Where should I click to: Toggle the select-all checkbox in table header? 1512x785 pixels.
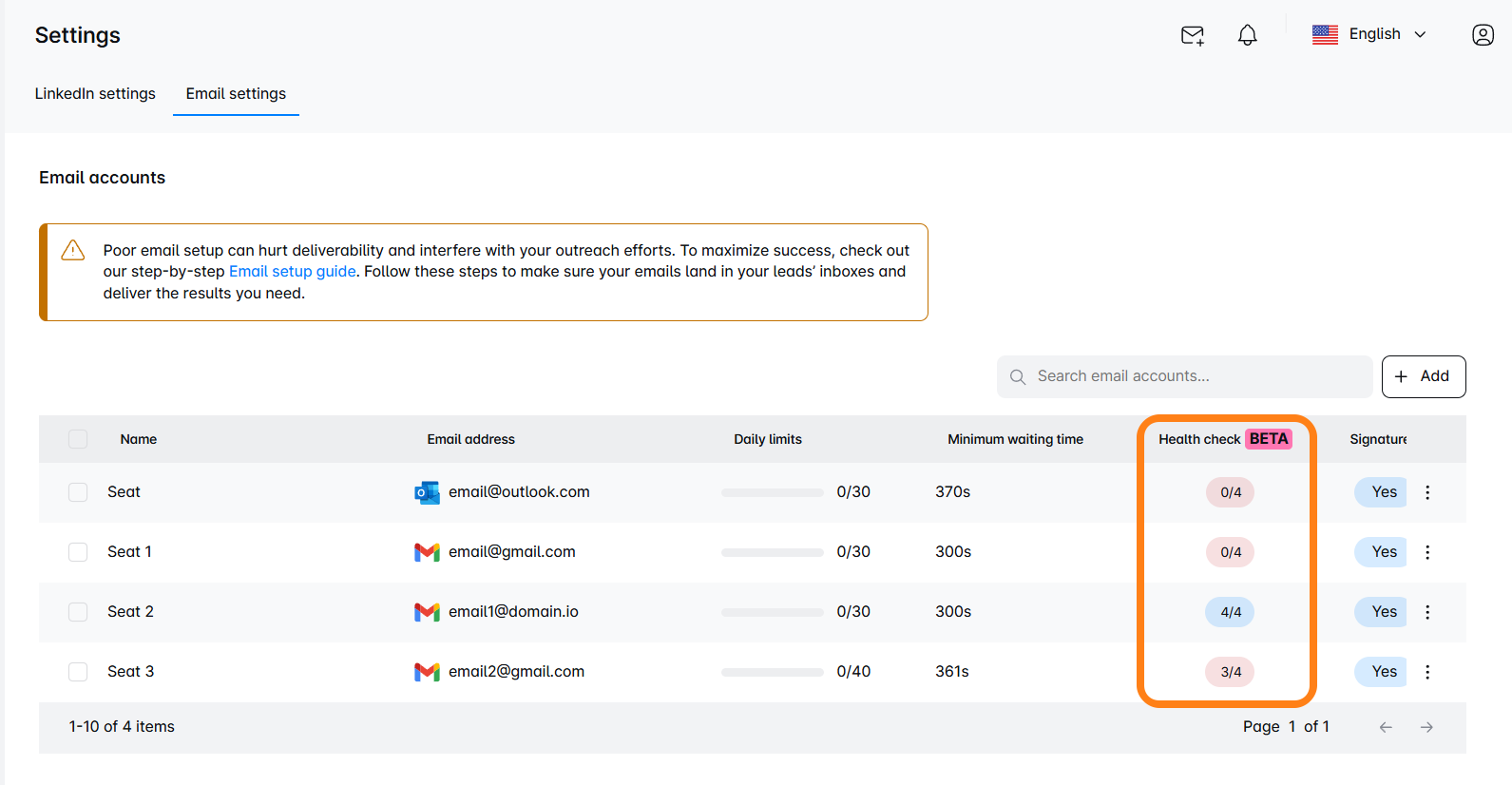78,439
